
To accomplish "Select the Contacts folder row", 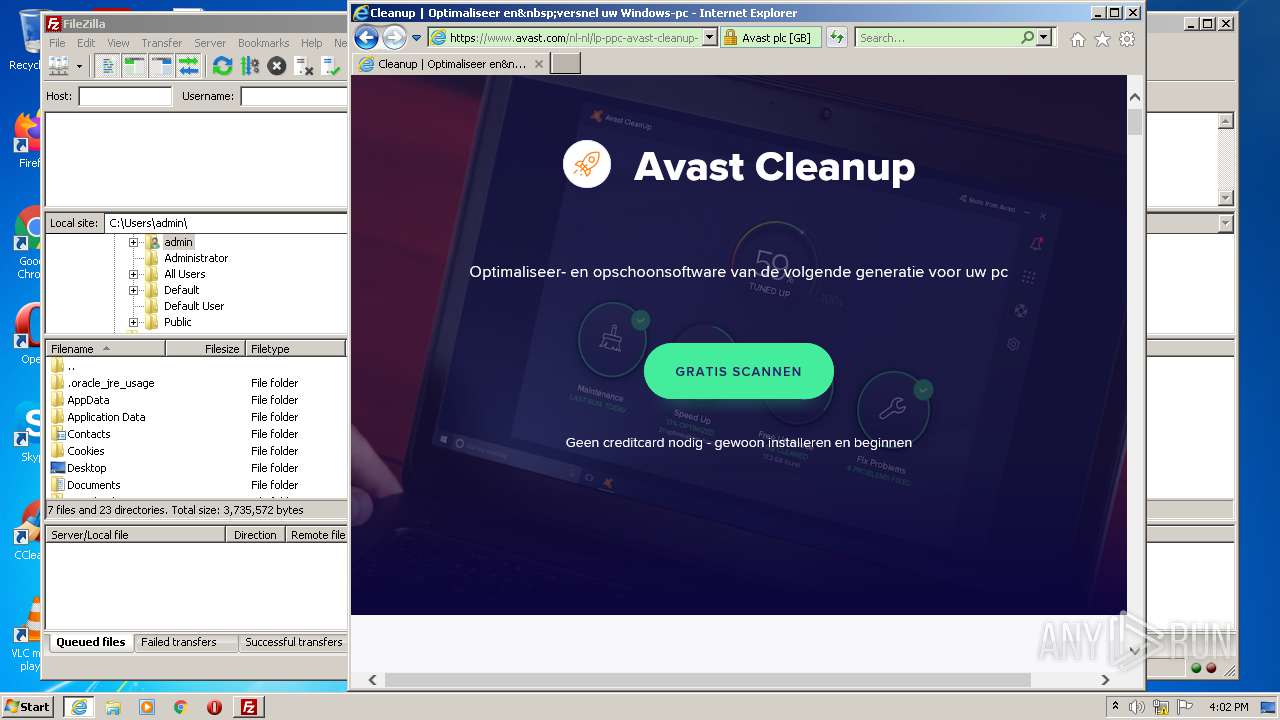I will [196, 434].
